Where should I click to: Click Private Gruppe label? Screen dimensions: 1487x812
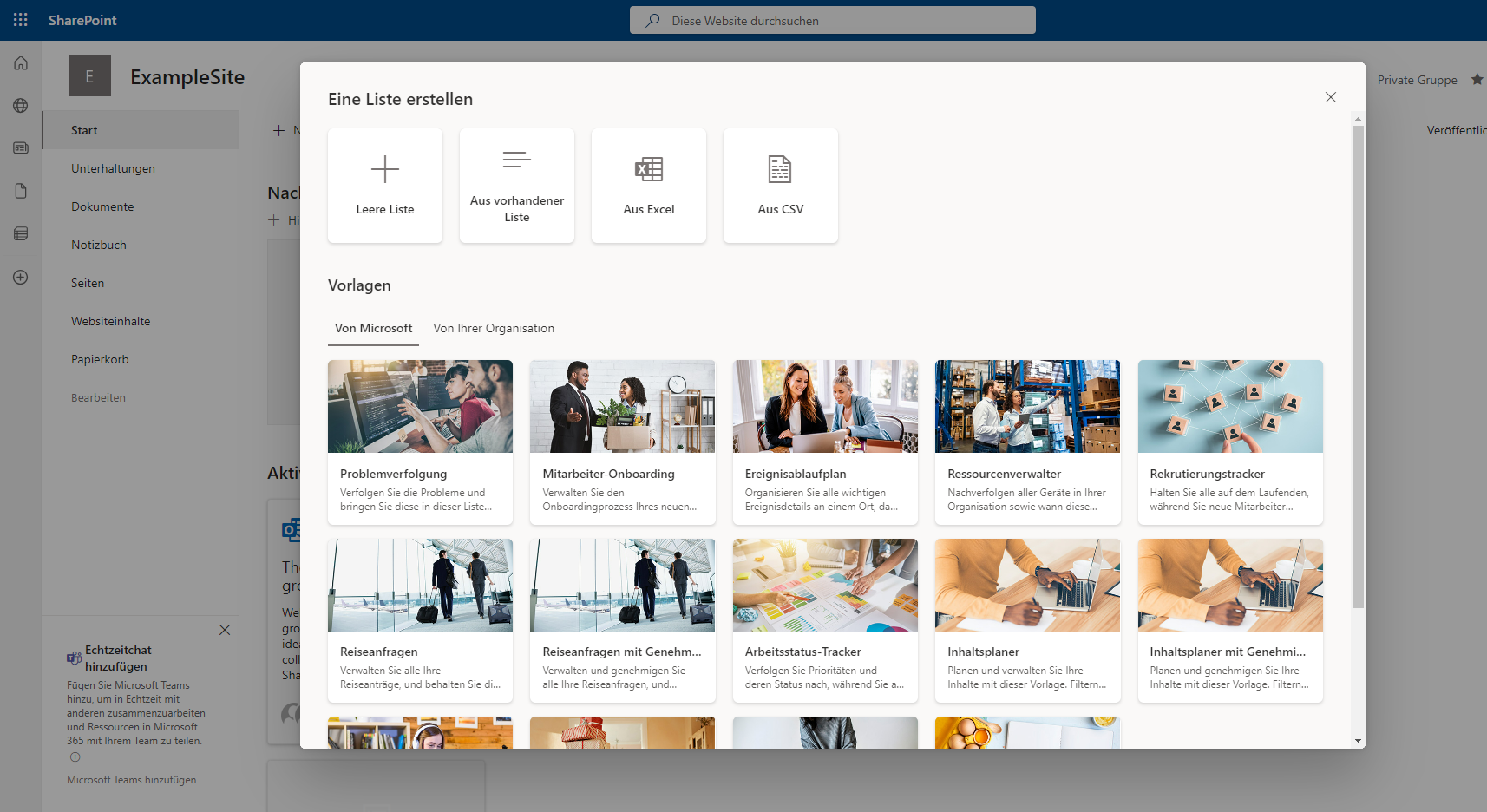(x=1417, y=80)
